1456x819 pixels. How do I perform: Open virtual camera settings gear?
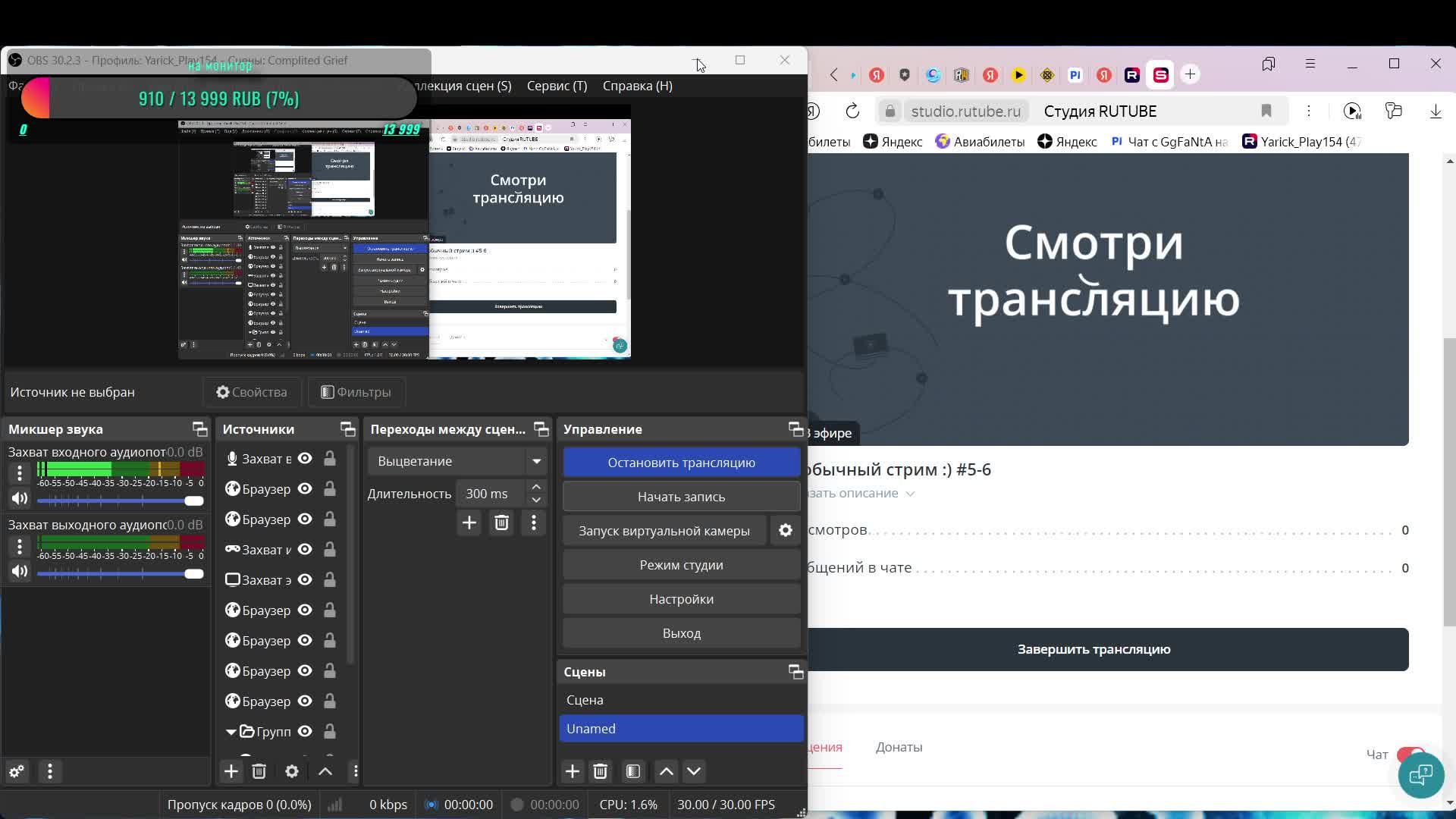tap(786, 531)
